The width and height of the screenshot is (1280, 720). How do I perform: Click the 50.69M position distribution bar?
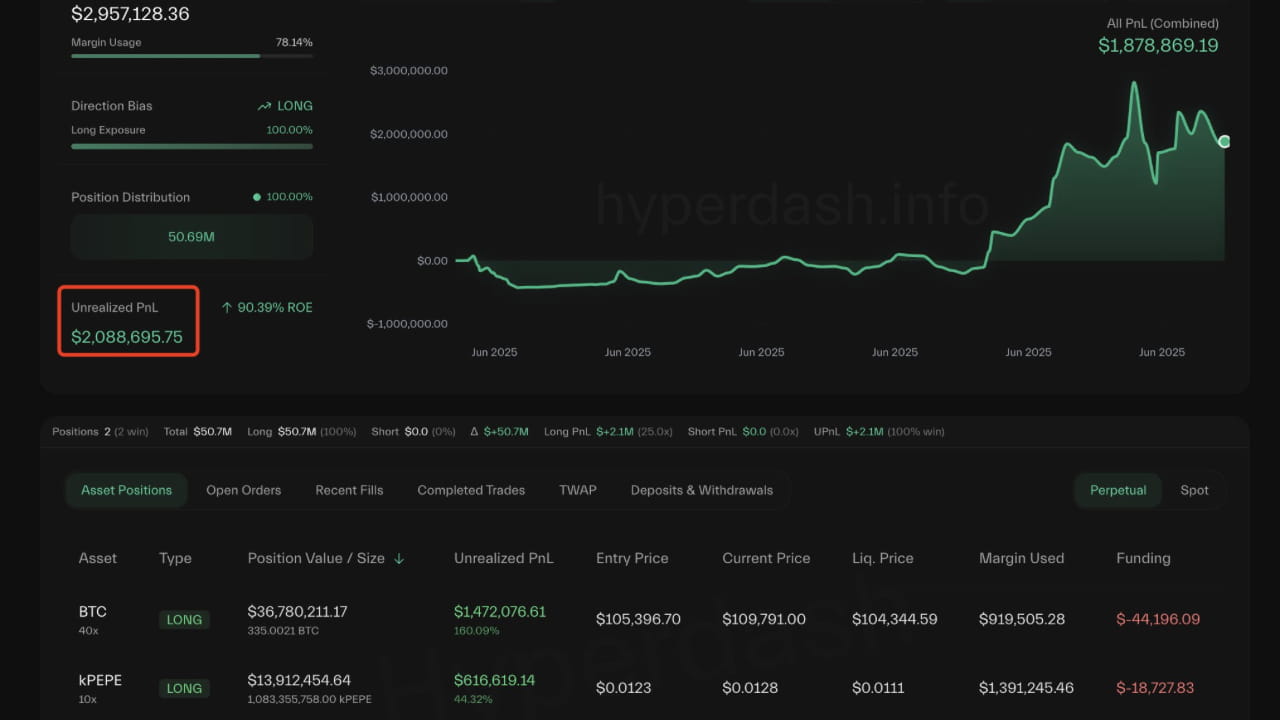click(x=192, y=238)
